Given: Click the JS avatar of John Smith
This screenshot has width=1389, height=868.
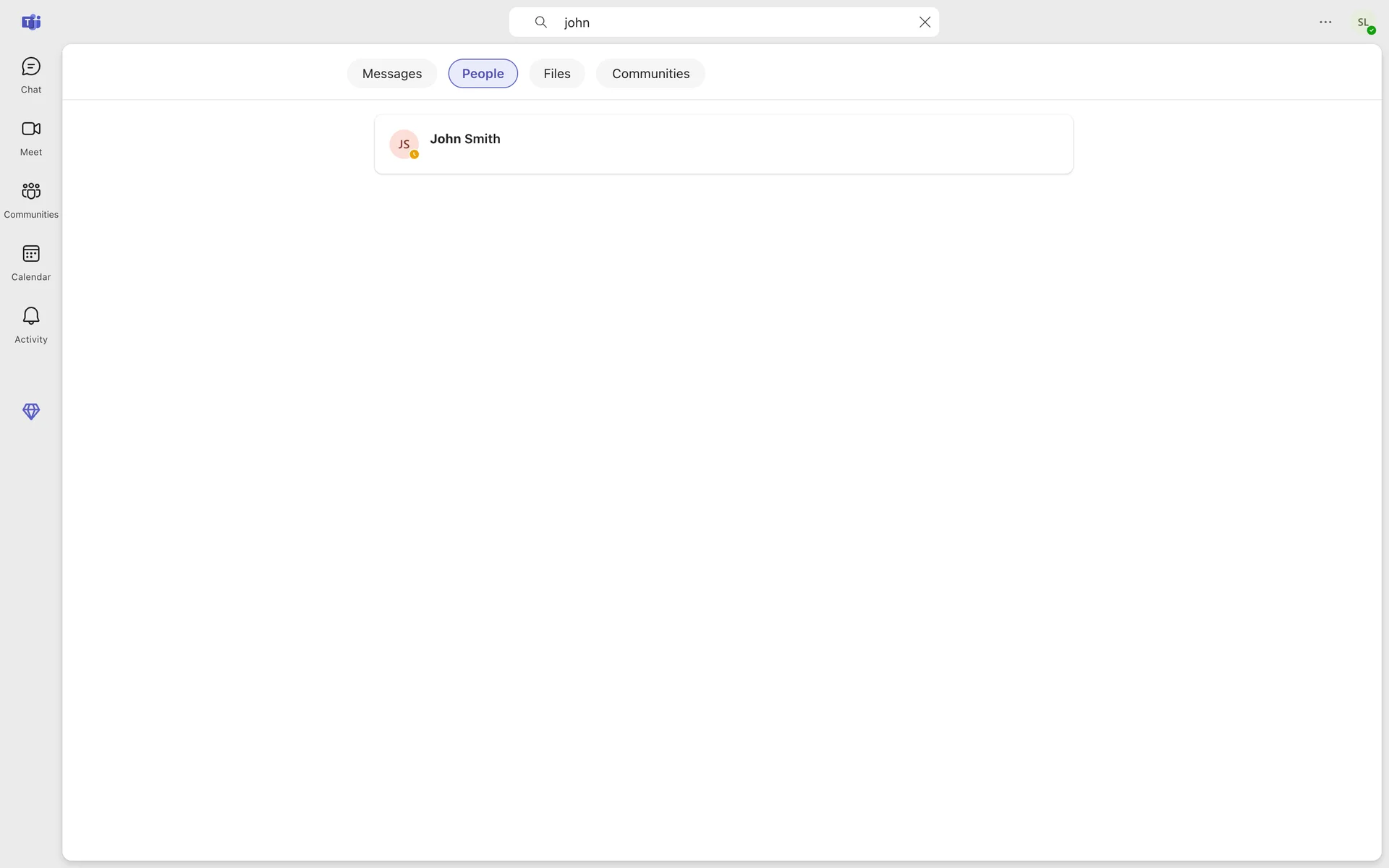Looking at the screenshot, I should (x=403, y=143).
